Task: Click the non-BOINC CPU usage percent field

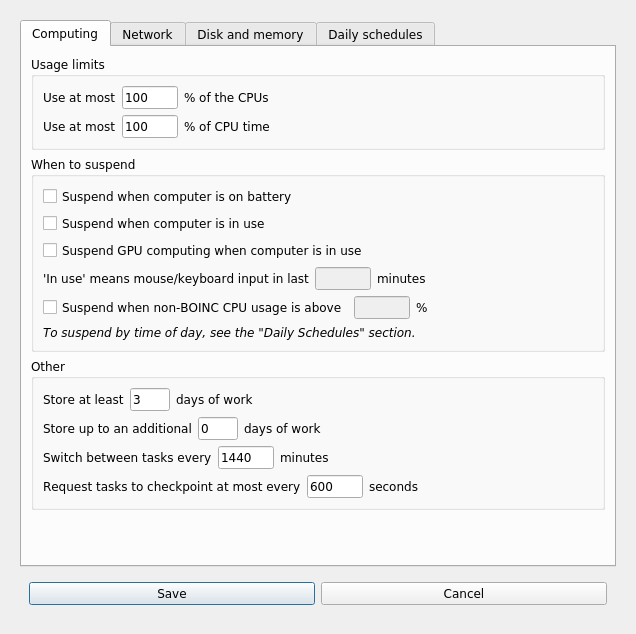Action: click(381, 308)
